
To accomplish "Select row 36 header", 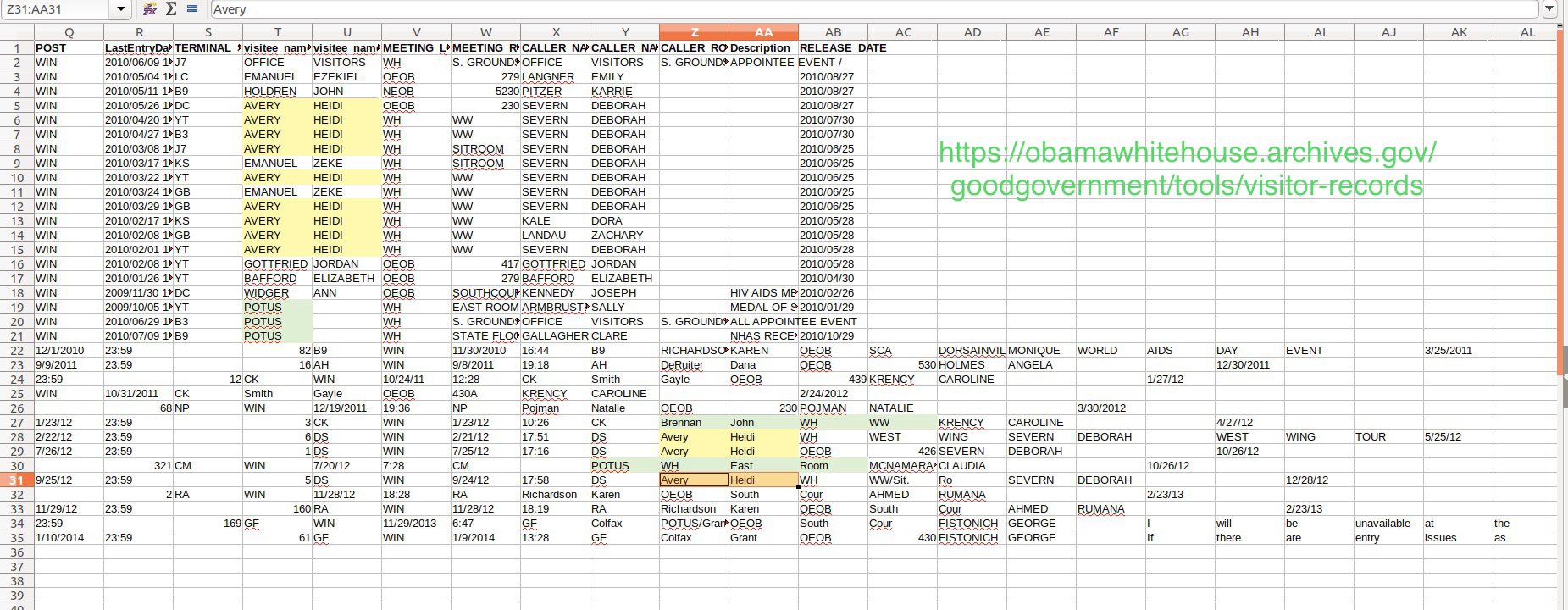I will tap(17, 552).
